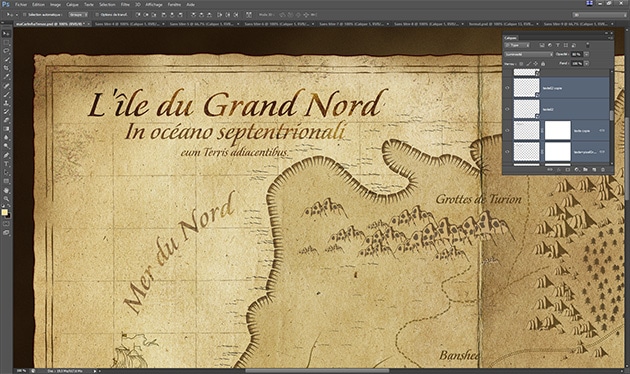630x374 pixels.
Task: Filter layers by pixel type
Action: (x=542, y=45)
